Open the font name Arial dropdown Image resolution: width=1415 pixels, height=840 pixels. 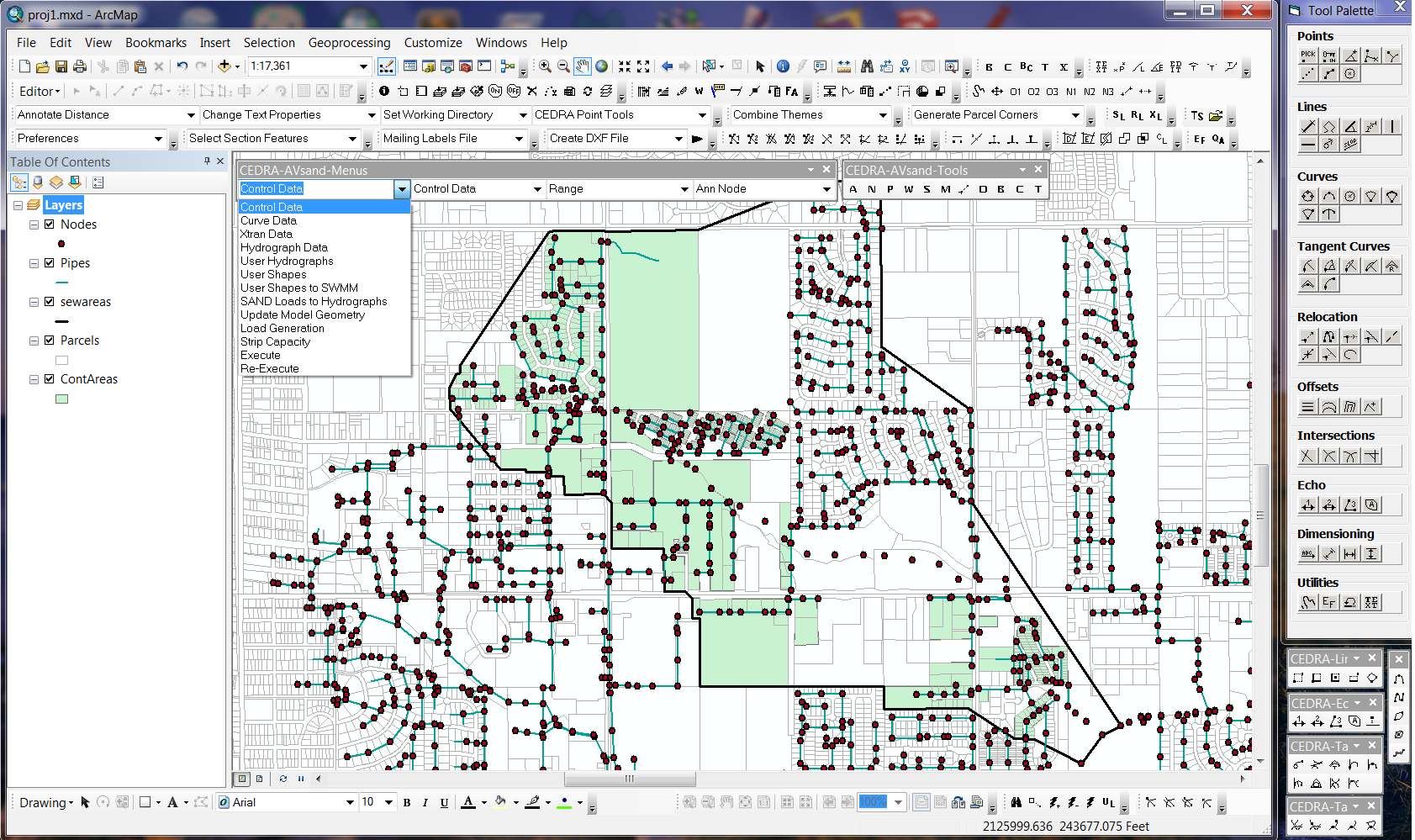click(x=350, y=802)
